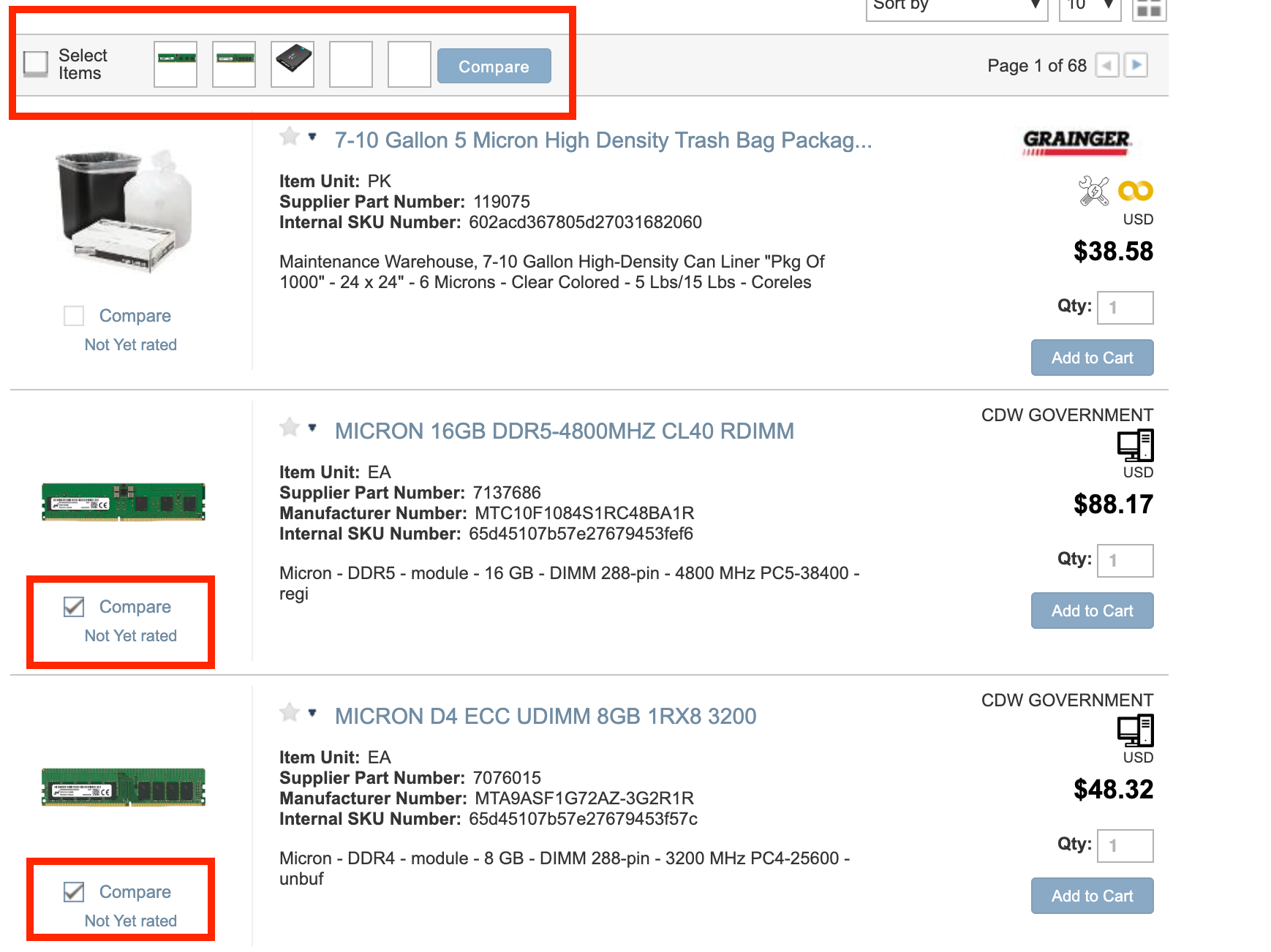1271x952 pixels.
Task: Mark MICRON D4 ECC UDIMM as favorite
Action: point(290,713)
